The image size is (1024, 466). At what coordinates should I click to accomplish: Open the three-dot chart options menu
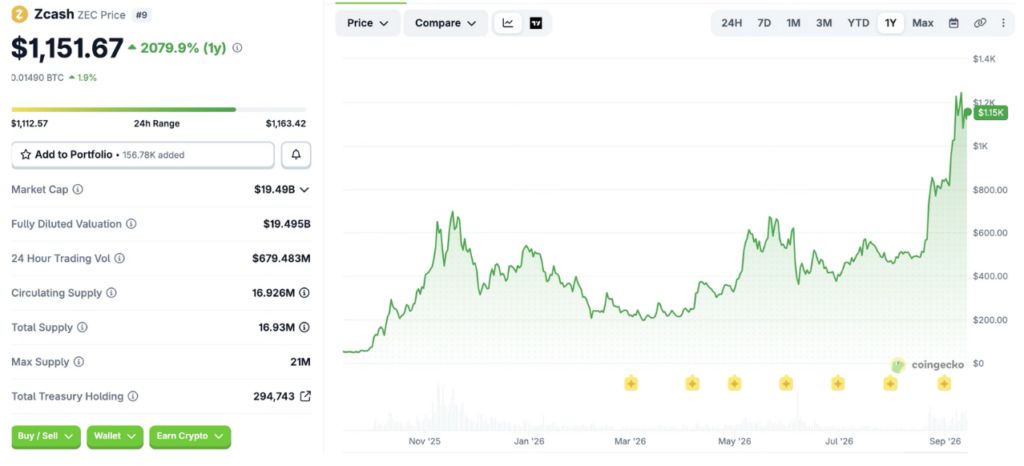pyautogui.click(x=1004, y=23)
